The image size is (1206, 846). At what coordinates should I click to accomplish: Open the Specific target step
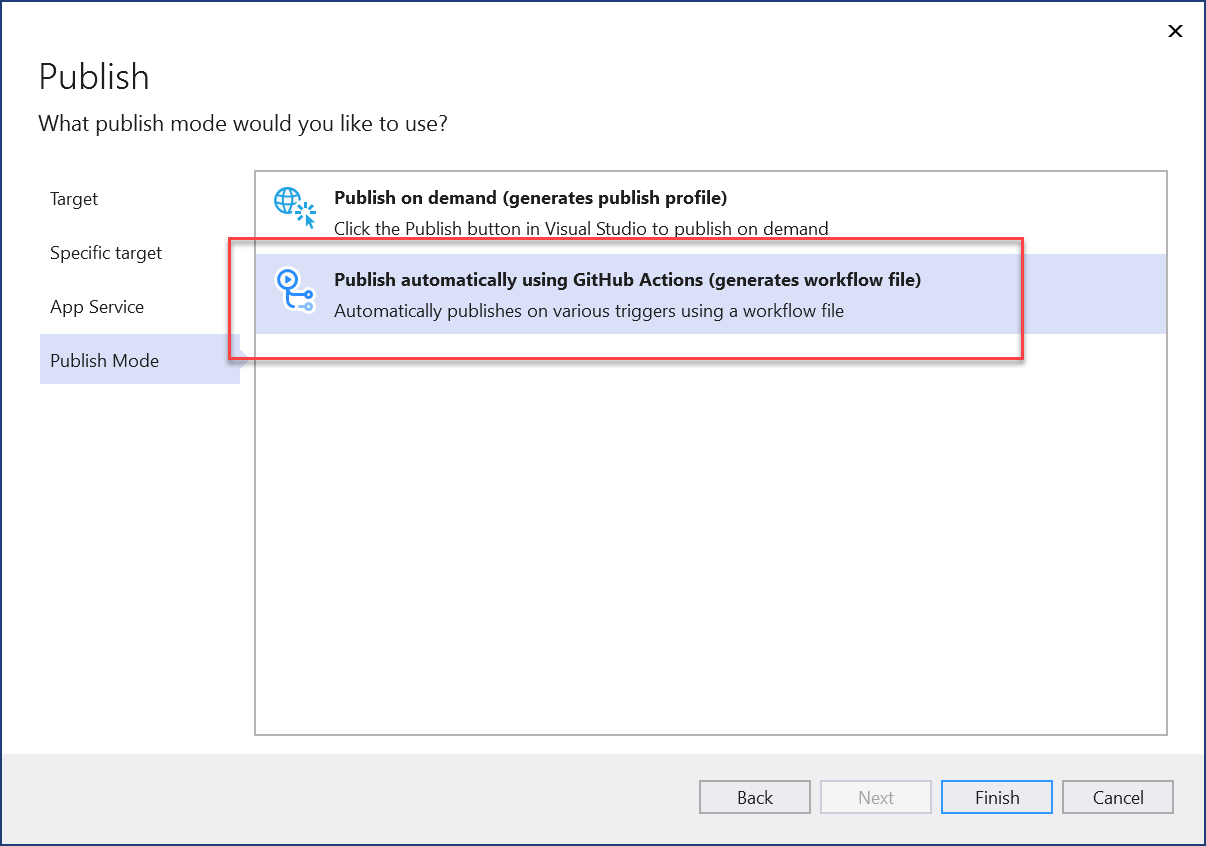pyautogui.click(x=105, y=253)
